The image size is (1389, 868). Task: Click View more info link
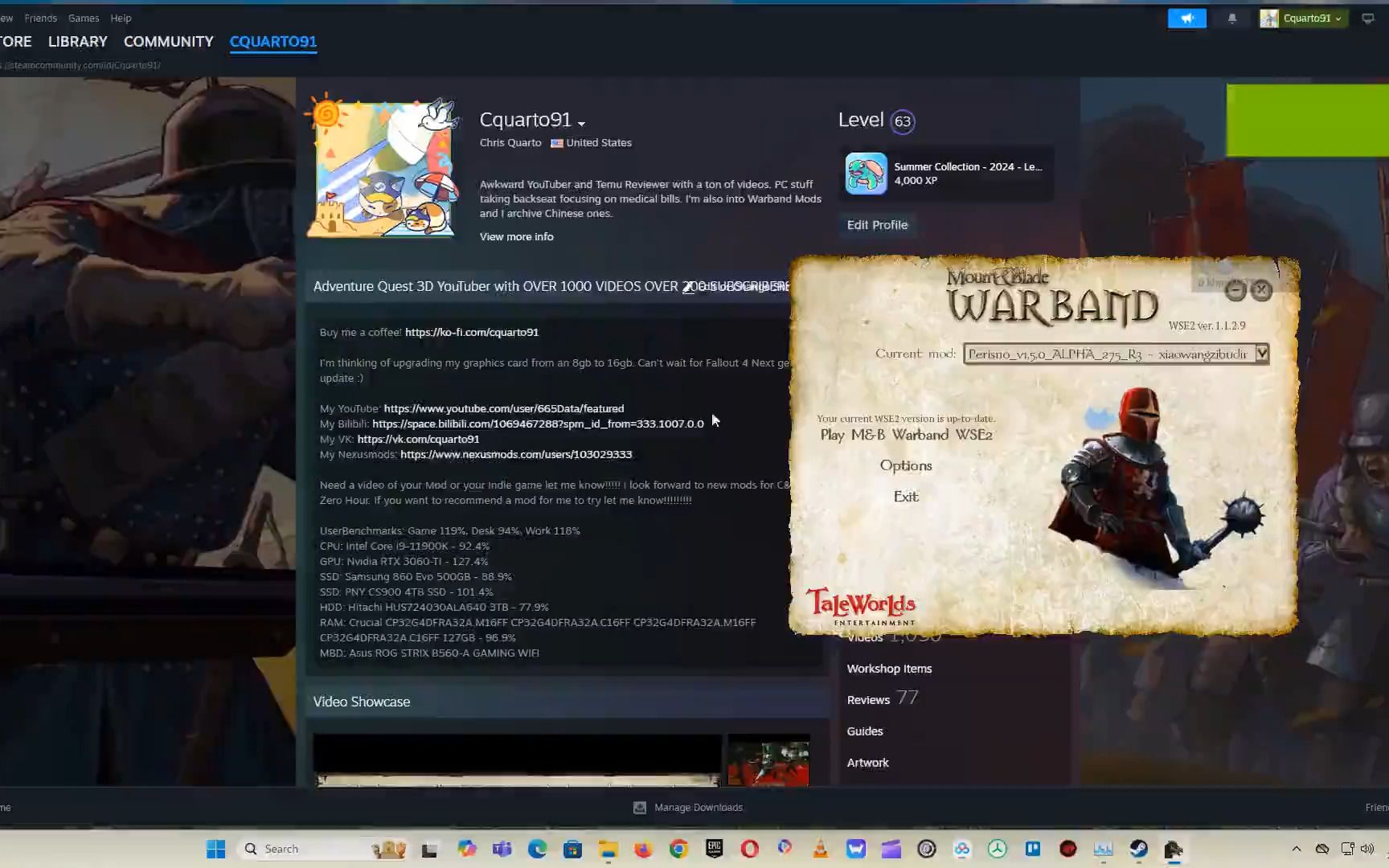[516, 236]
